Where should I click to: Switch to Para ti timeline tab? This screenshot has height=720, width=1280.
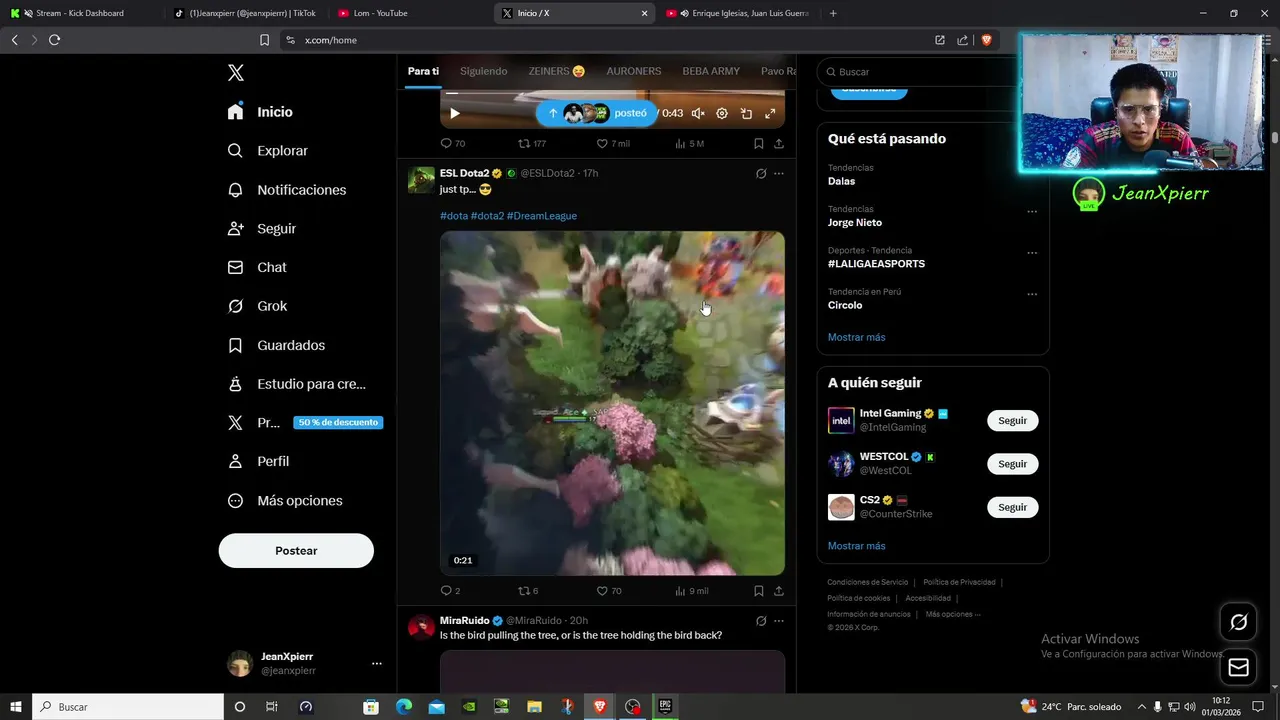point(423,71)
